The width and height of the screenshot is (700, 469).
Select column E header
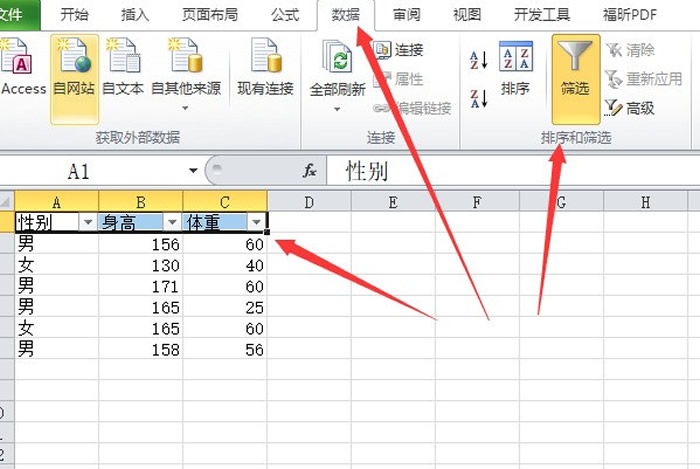tap(393, 202)
